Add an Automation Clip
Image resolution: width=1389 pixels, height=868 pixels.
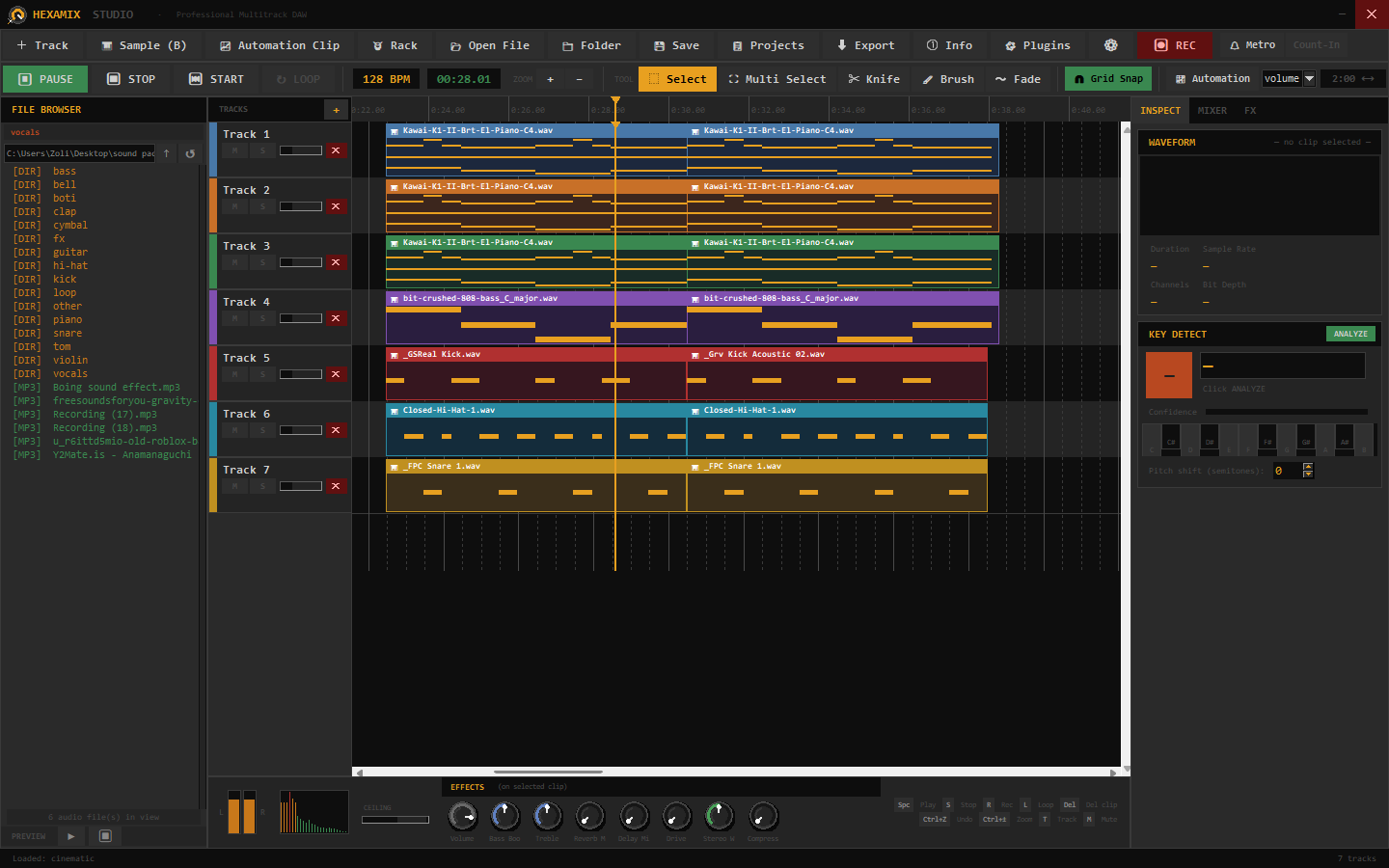pyautogui.click(x=279, y=45)
